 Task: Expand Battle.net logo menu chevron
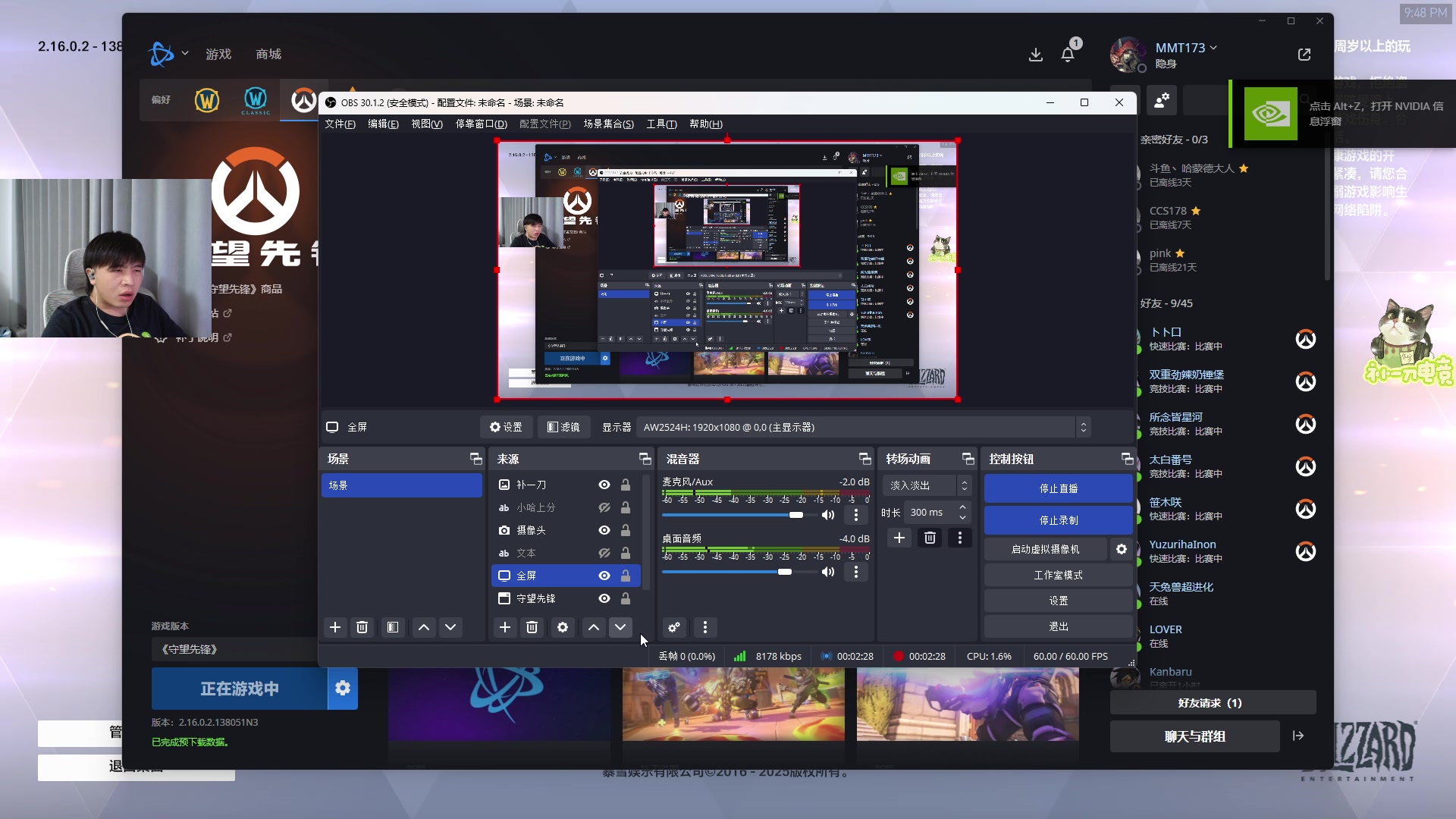click(x=185, y=54)
